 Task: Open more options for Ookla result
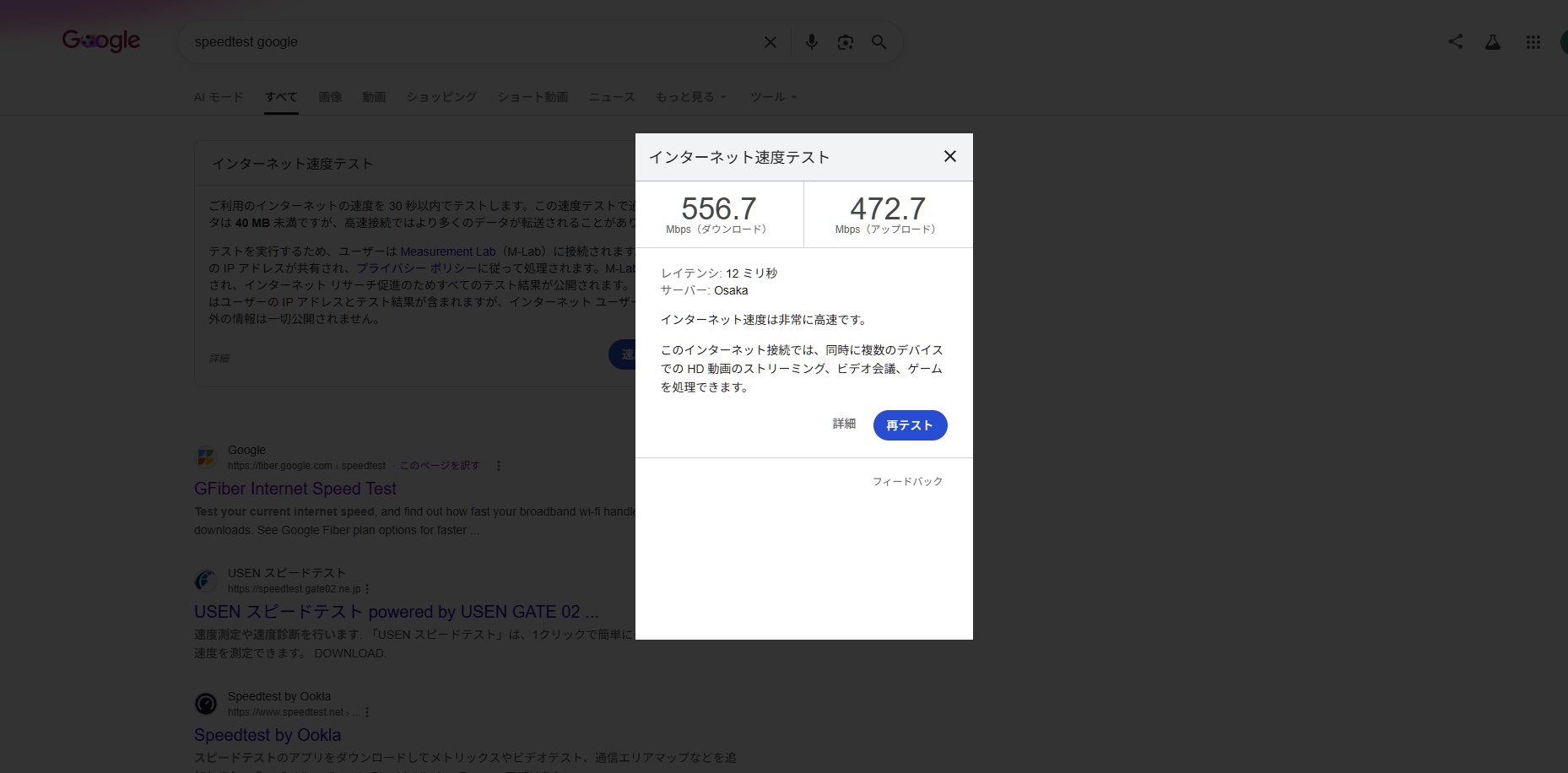click(367, 712)
